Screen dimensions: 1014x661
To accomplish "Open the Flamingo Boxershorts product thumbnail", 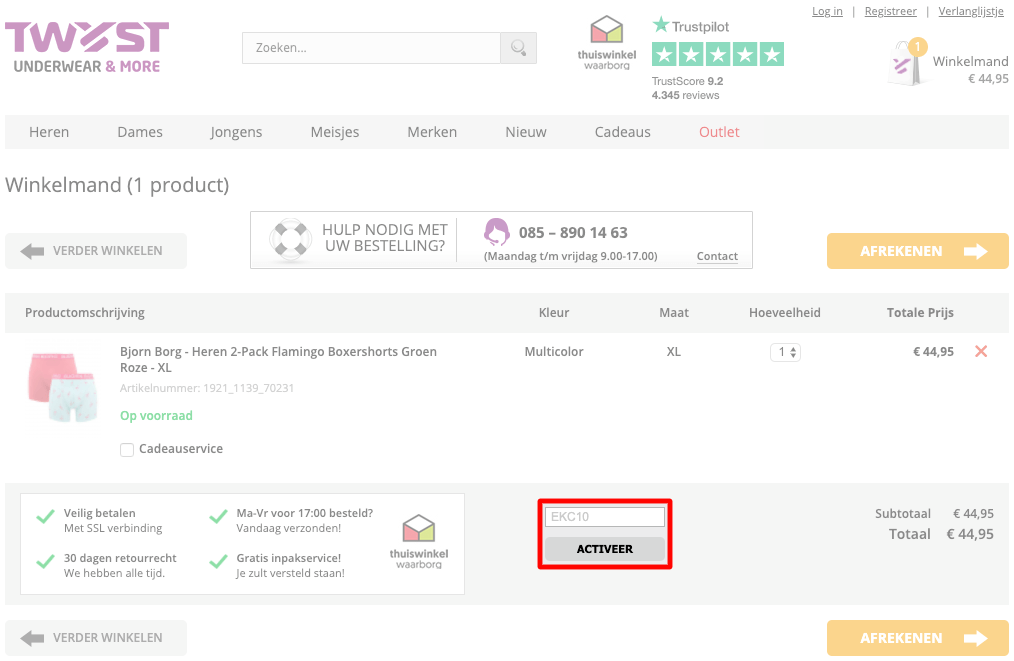I will coord(63,386).
